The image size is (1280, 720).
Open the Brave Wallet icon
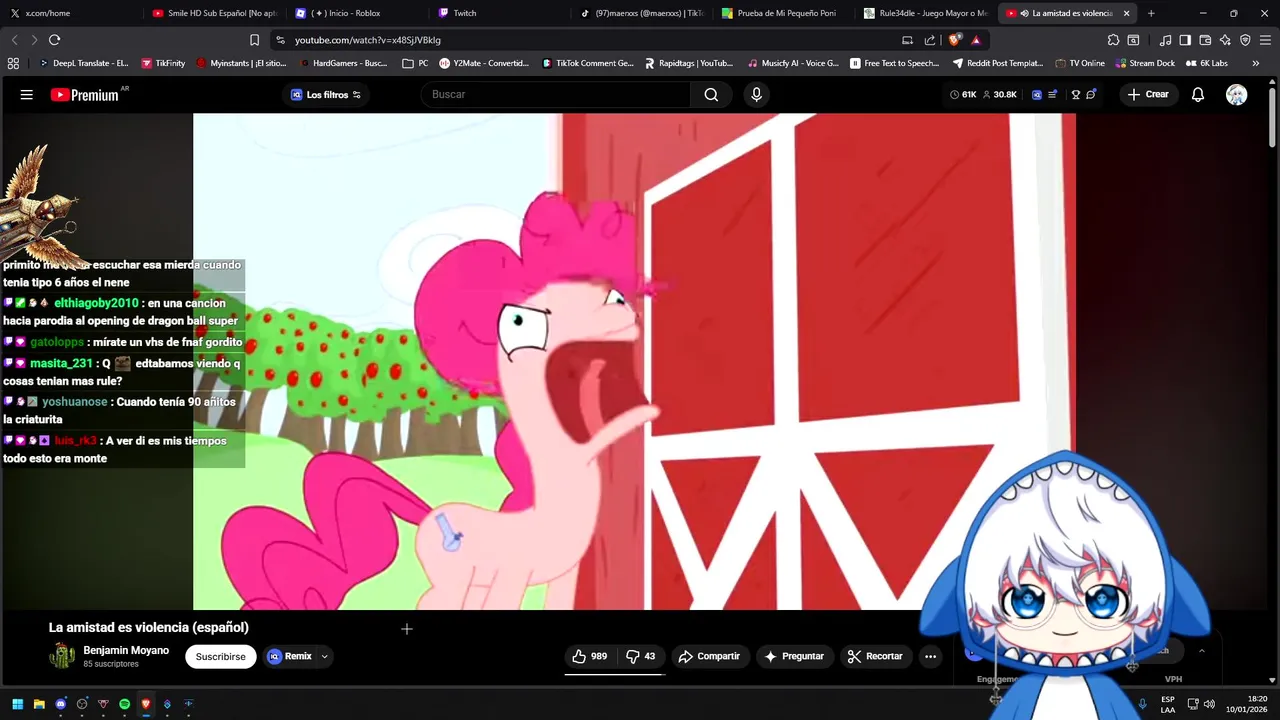click(x=1205, y=40)
